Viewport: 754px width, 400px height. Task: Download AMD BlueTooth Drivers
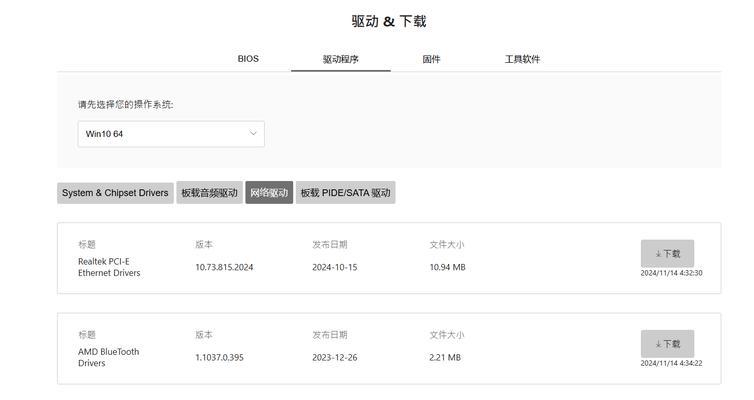[x=667, y=344]
